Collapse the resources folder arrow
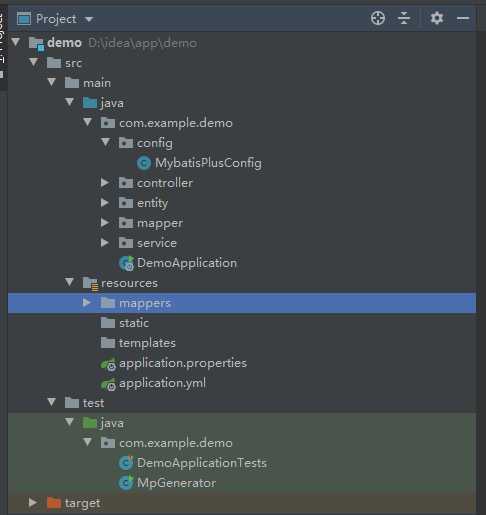The width and height of the screenshot is (486, 515). pyautogui.click(x=70, y=282)
